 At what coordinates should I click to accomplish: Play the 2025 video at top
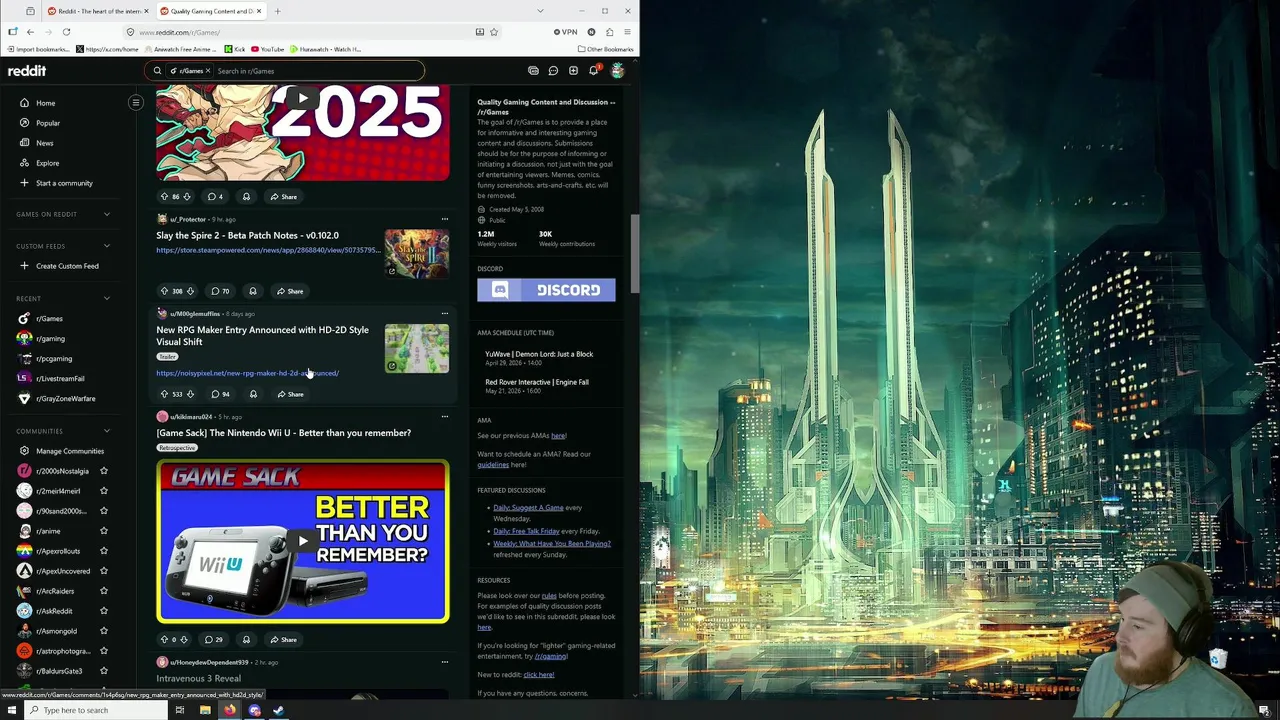(303, 98)
